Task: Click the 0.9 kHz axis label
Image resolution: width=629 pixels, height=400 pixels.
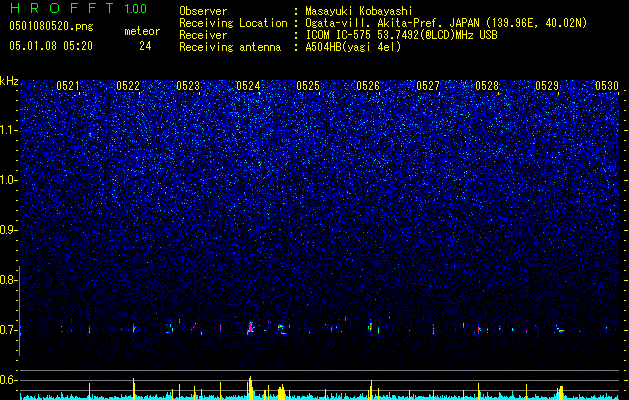Action: coord(9,230)
